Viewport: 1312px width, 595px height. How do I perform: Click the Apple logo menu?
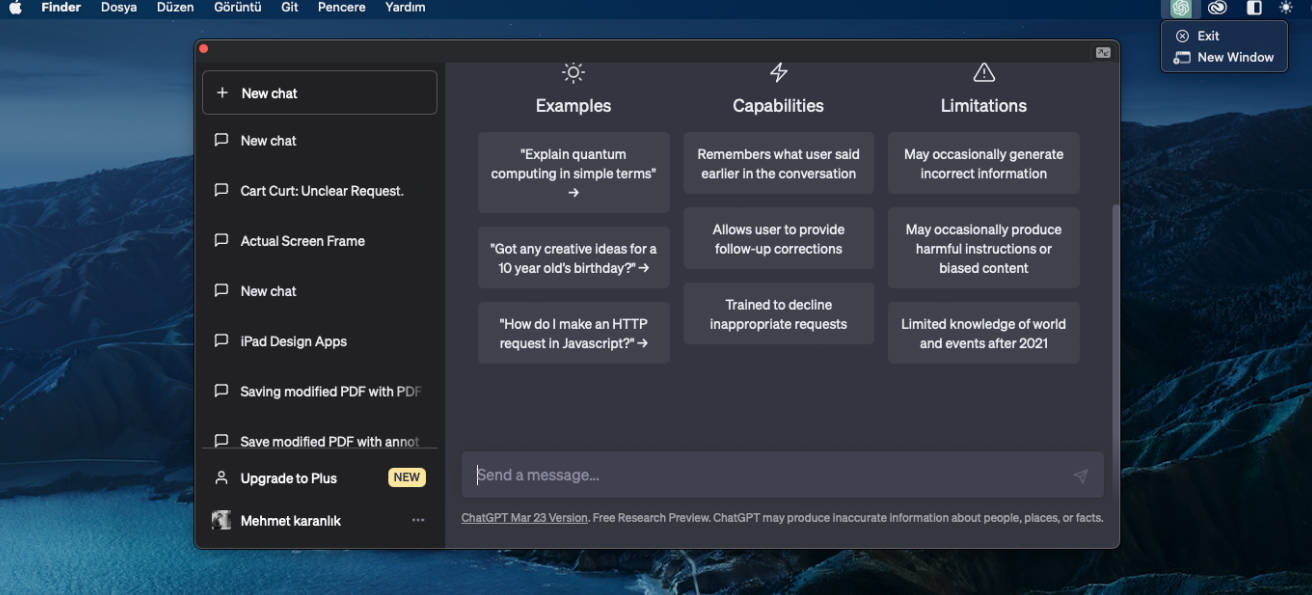15,8
